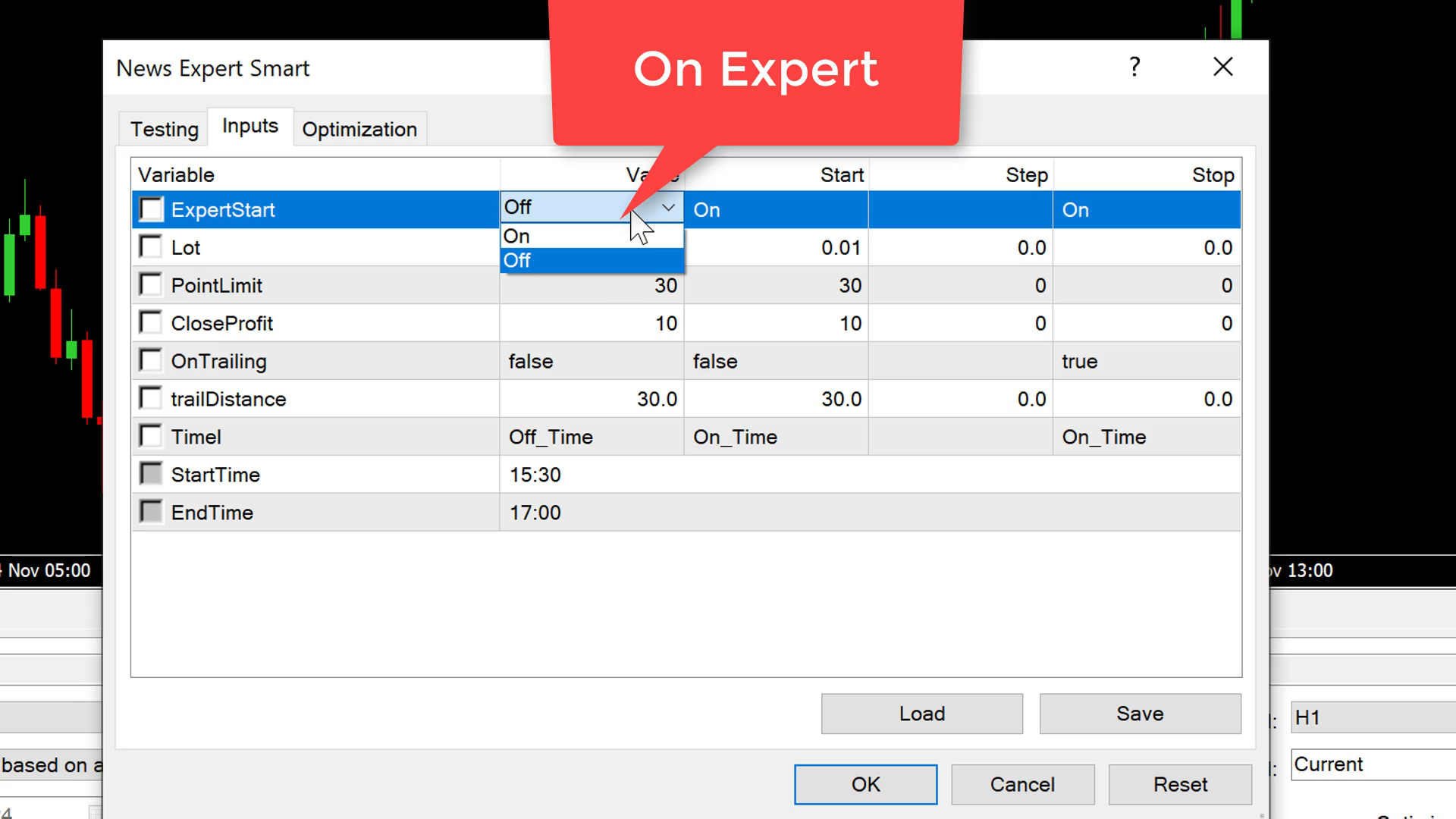Click the Reset button

(x=1180, y=784)
